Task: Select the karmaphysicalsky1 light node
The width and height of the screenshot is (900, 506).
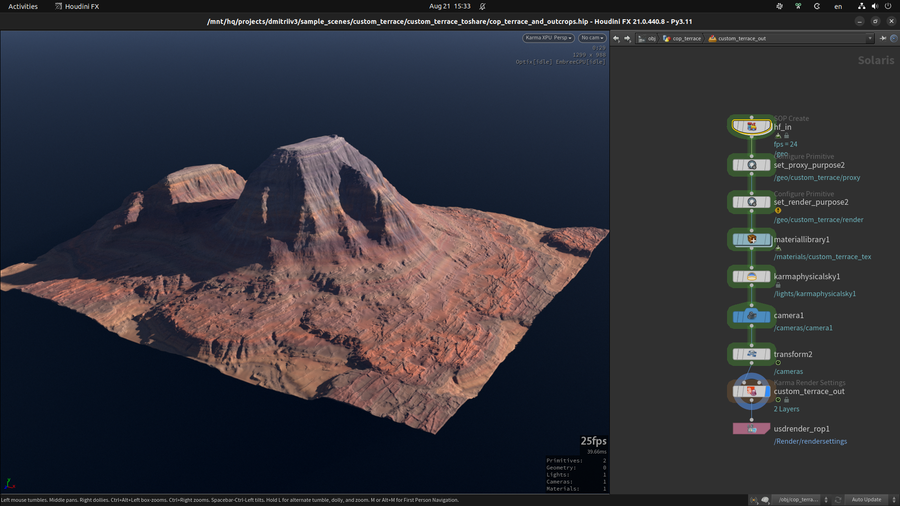Action: [752, 277]
